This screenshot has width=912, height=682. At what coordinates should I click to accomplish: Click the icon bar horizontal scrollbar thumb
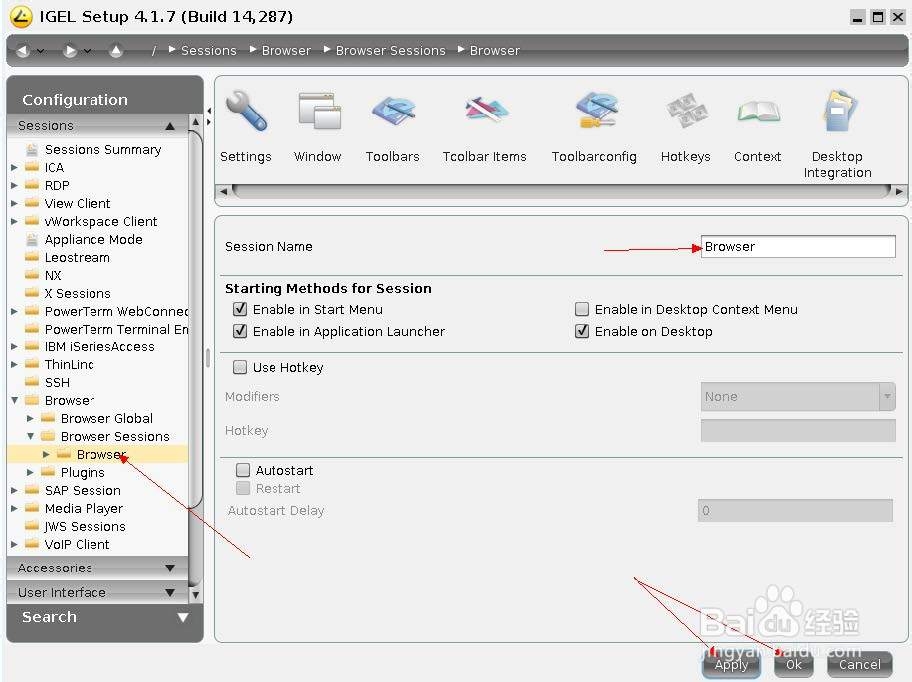pos(561,191)
